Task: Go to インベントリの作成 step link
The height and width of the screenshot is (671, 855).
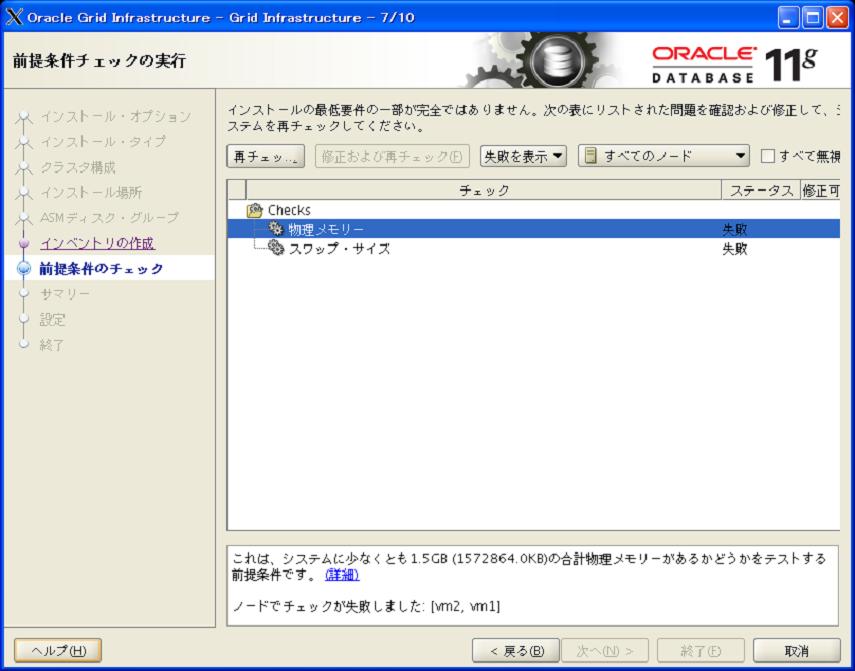Action: click(97, 243)
